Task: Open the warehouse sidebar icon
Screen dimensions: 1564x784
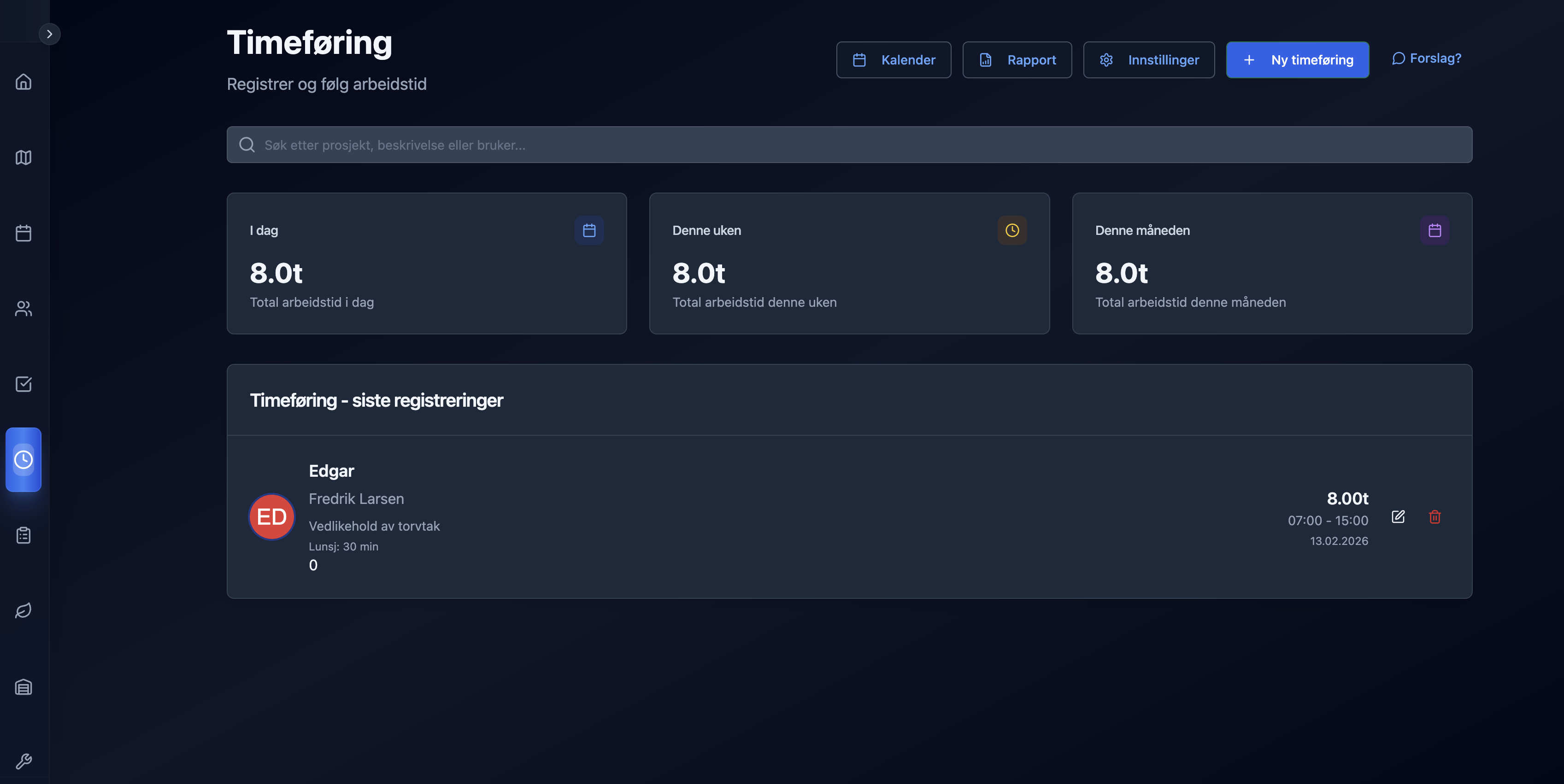Action: click(23, 687)
